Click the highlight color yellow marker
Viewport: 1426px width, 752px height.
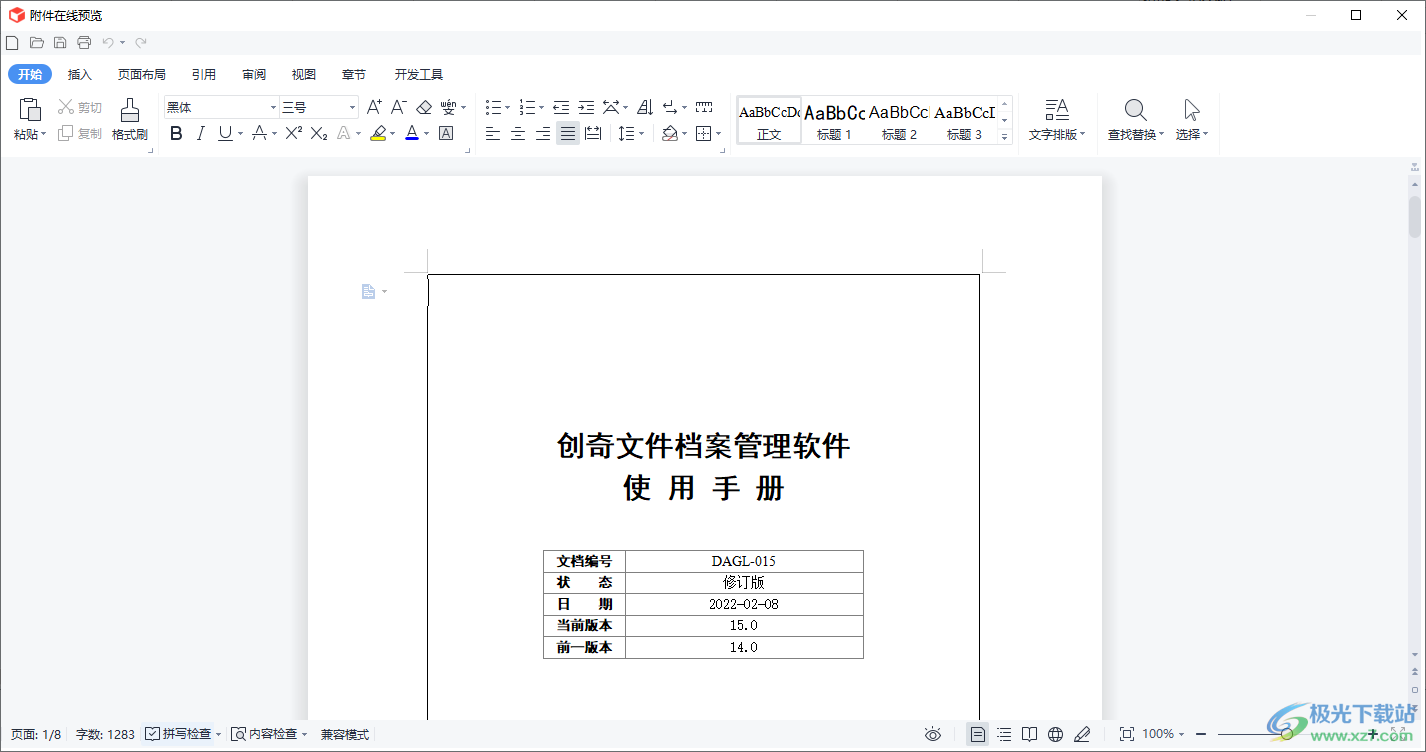pyautogui.click(x=377, y=133)
